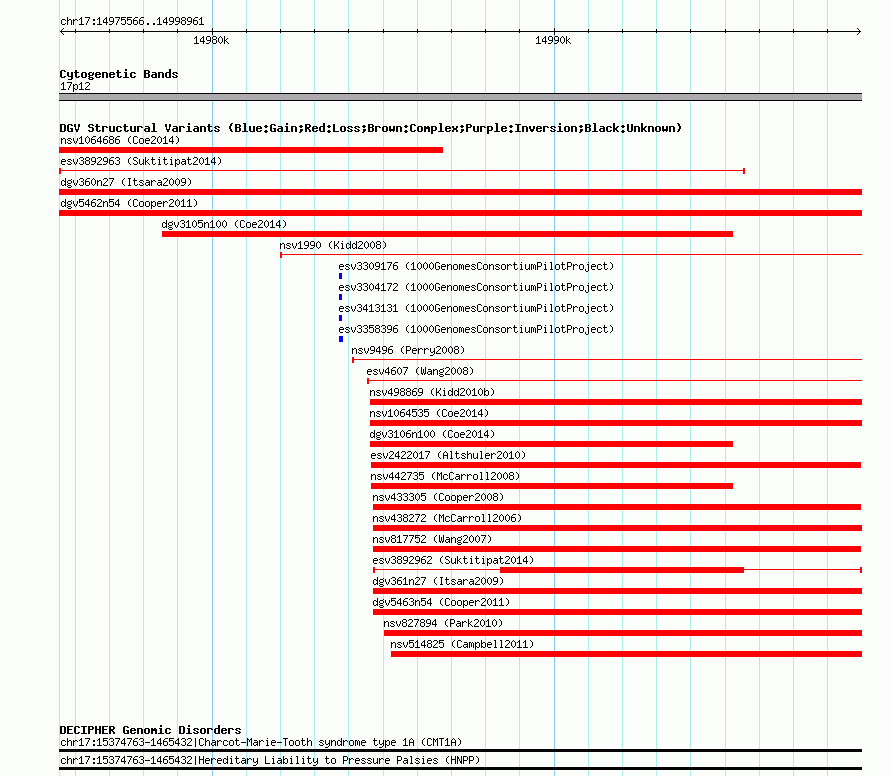Open variant dgv5462n54 (Cooper2011) label
Viewport: 890px width, 776px height.
(x=129, y=203)
